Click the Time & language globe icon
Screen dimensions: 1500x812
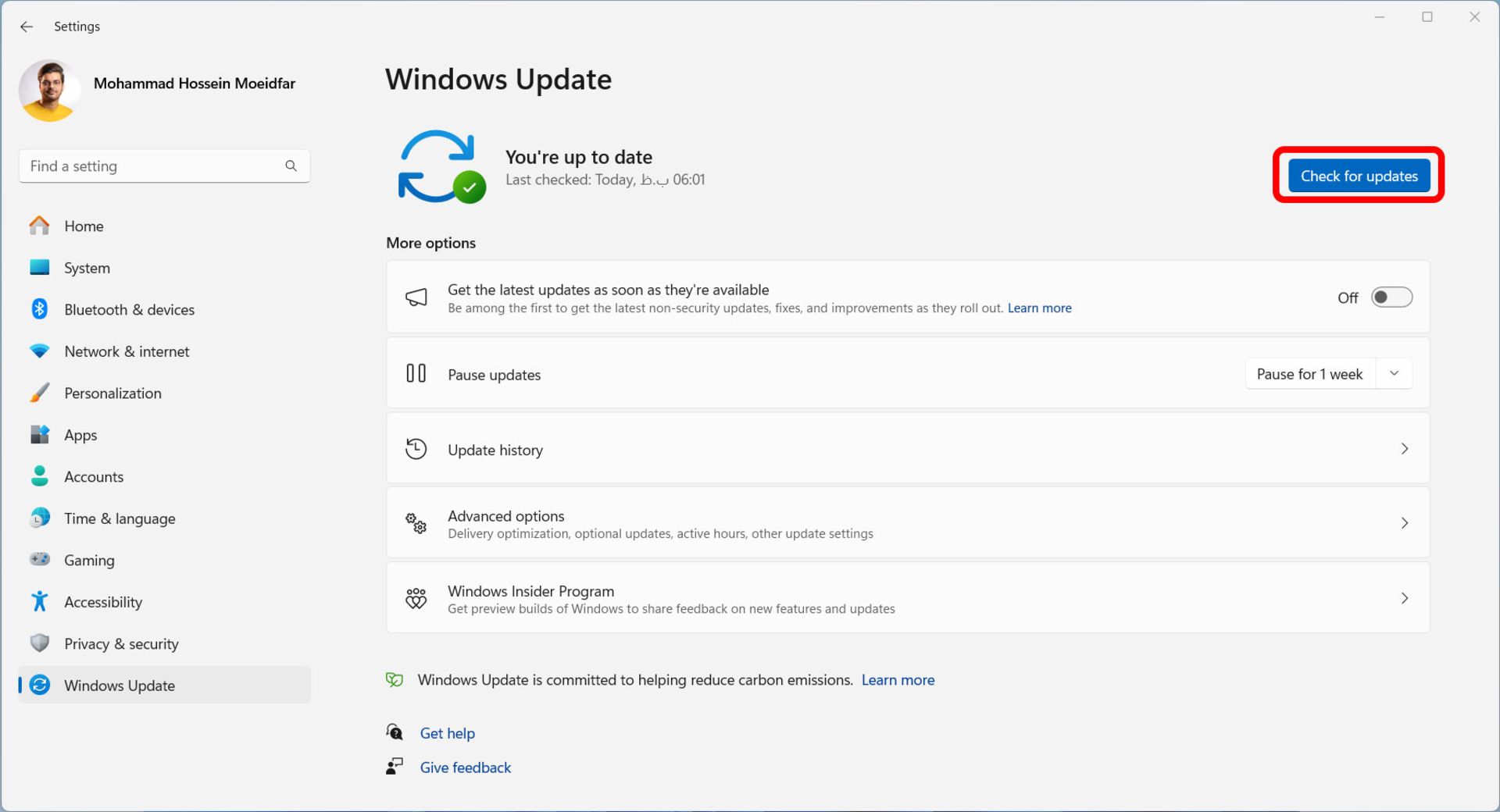point(40,518)
